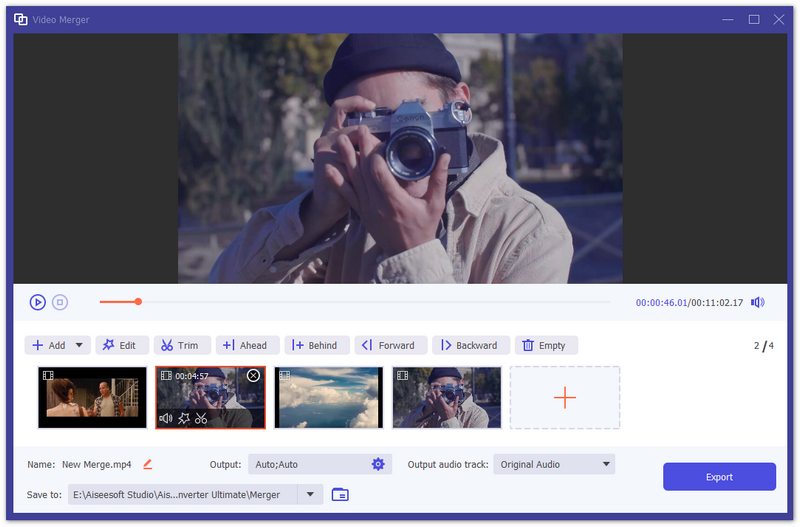Rename the output file with pencil icon
This screenshot has width=800, height=527.
[x=148, y=464]
